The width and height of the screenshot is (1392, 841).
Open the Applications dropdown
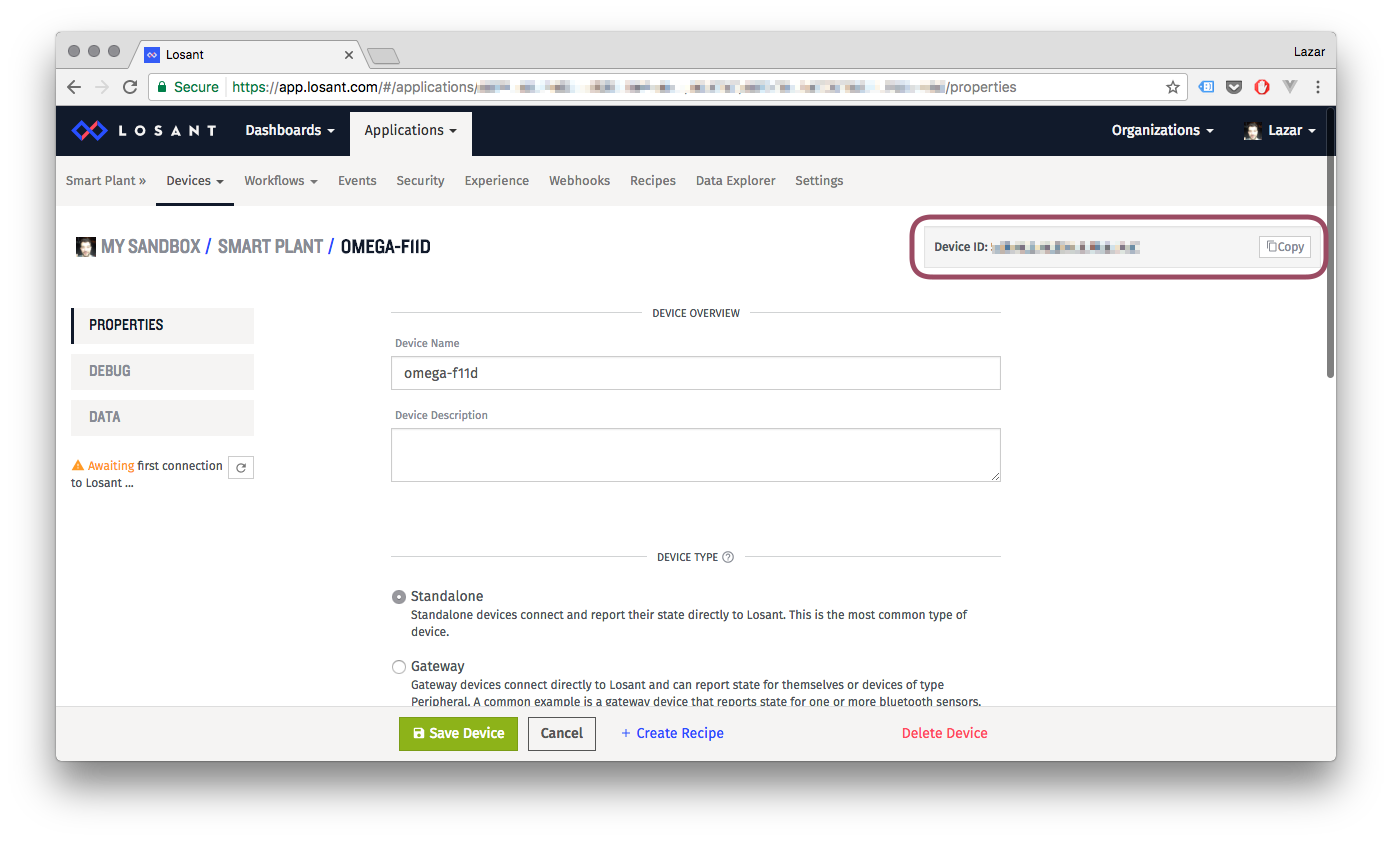411,131
